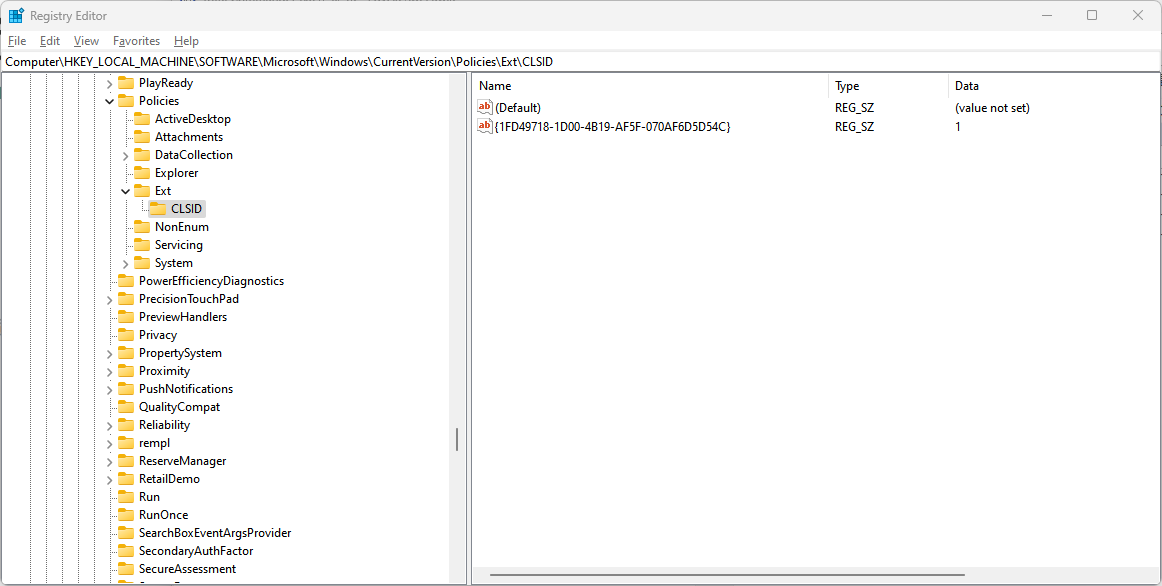Select the SearchBoxEventArgsProvider folder icon
The height and width of the screenshot is (586, 1162).
[x=126, y=533]
